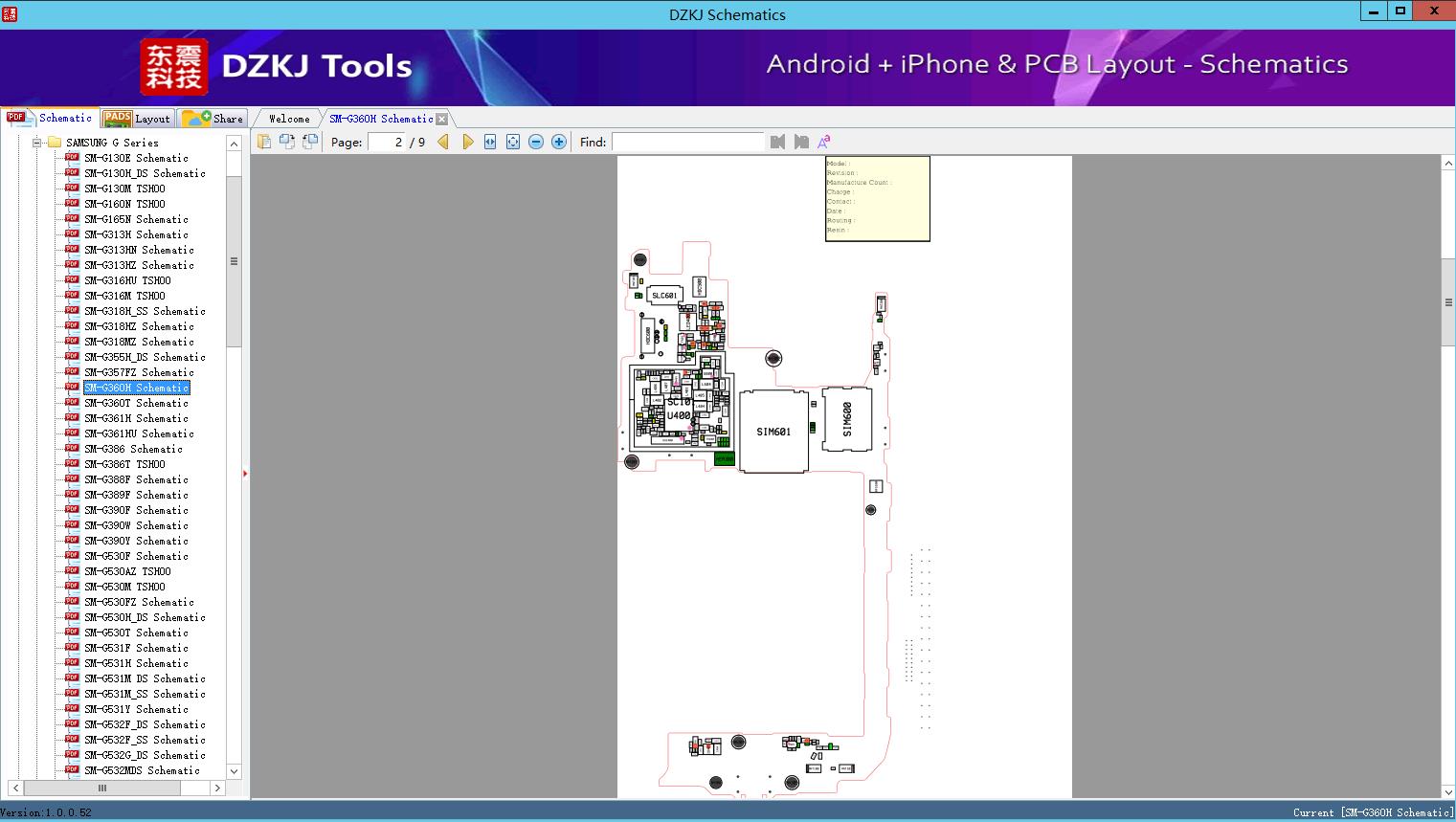1456x822 pixels.
Task: Click the page number input field
Action: (387, 142)
